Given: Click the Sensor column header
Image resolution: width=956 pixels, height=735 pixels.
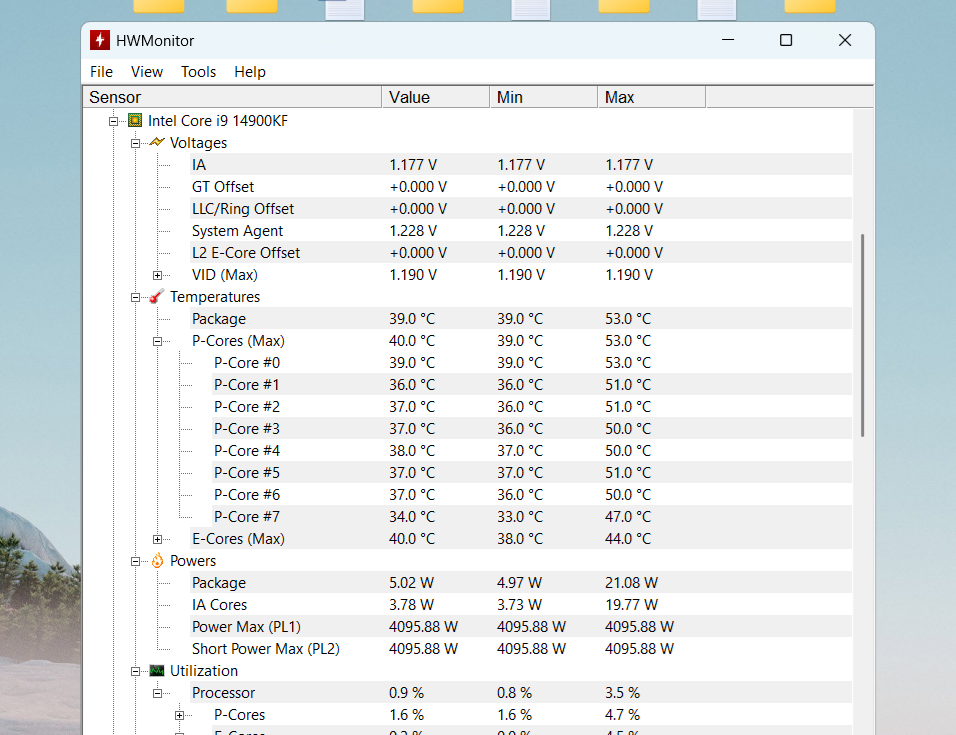Looking at the screenshot, I should click(232, 97).
